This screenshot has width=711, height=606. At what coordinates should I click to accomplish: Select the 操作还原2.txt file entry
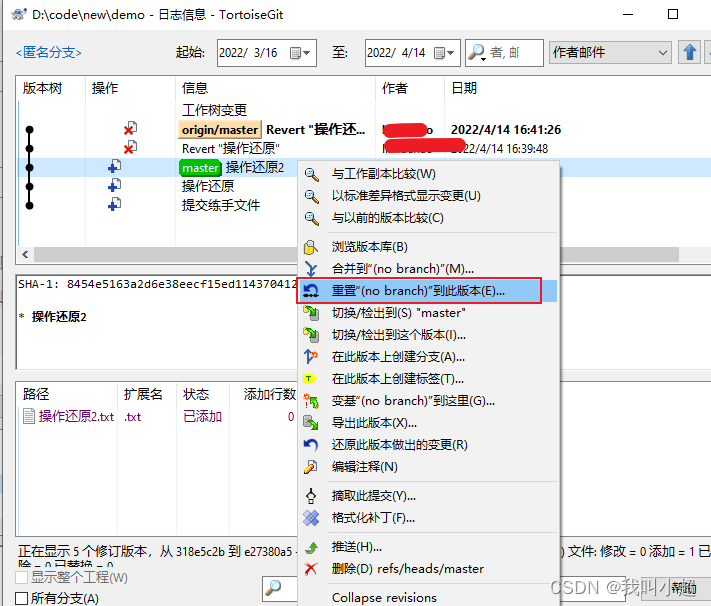pos(77,416)
